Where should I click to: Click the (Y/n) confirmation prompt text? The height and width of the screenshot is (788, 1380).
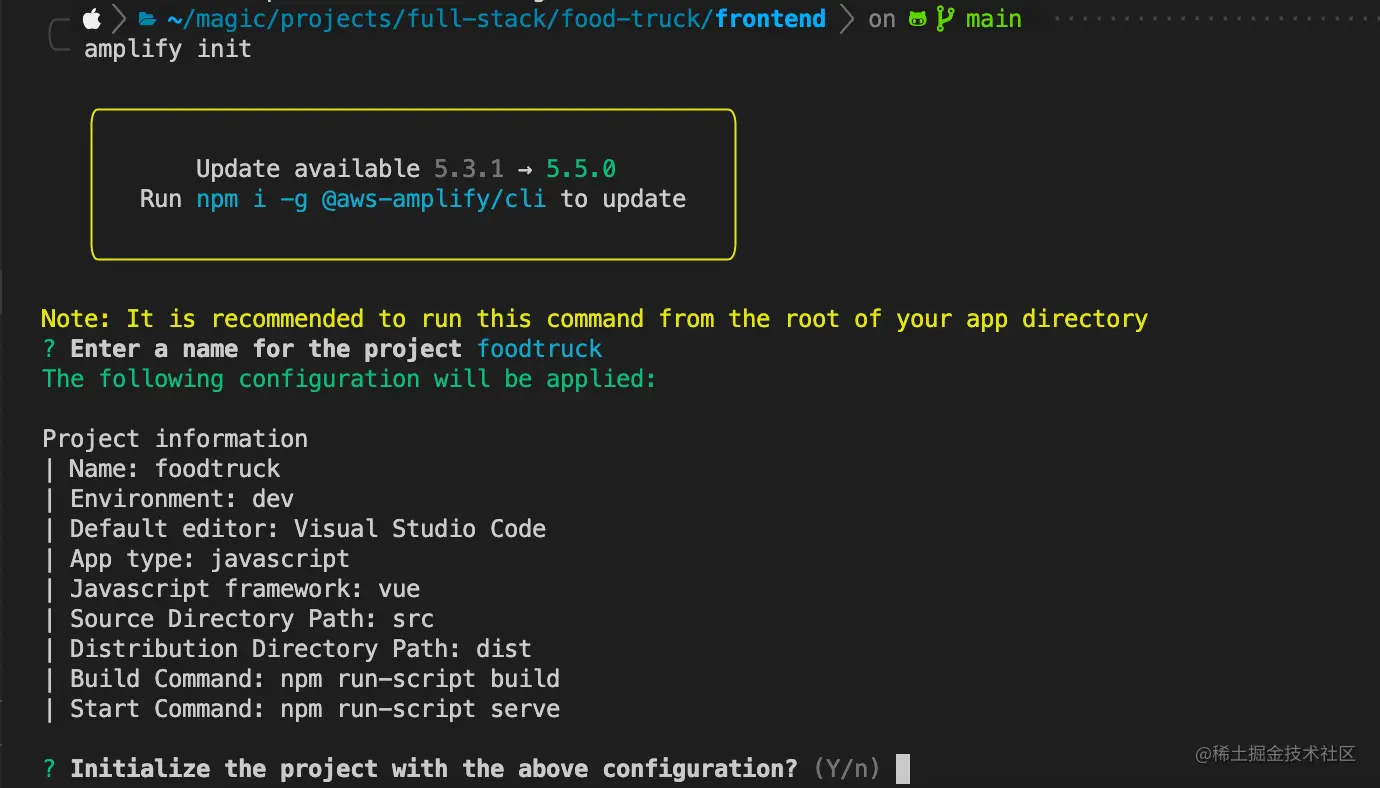[x=846, y=768]
